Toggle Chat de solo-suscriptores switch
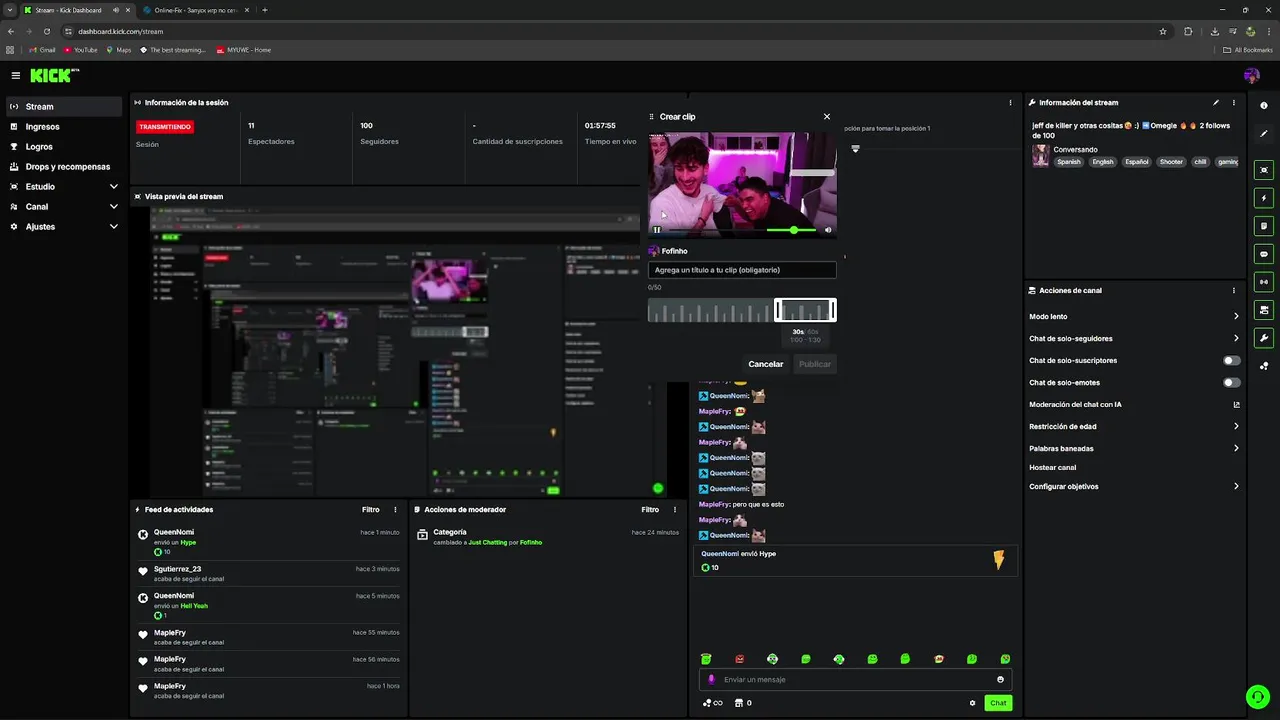1280x720 pixels. click(x=1231, y=361)
